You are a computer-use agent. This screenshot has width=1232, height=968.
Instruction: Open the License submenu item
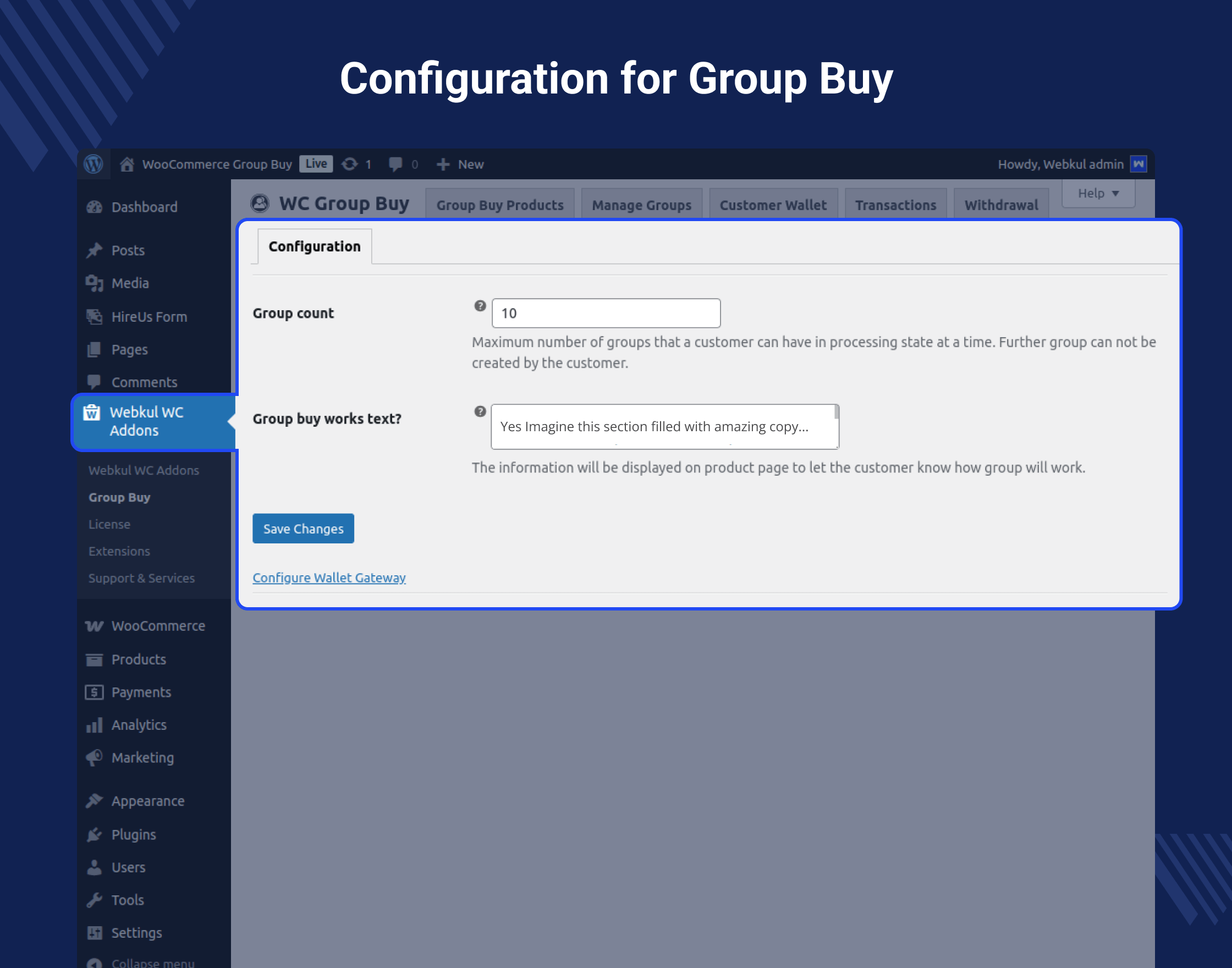(109, 524)
